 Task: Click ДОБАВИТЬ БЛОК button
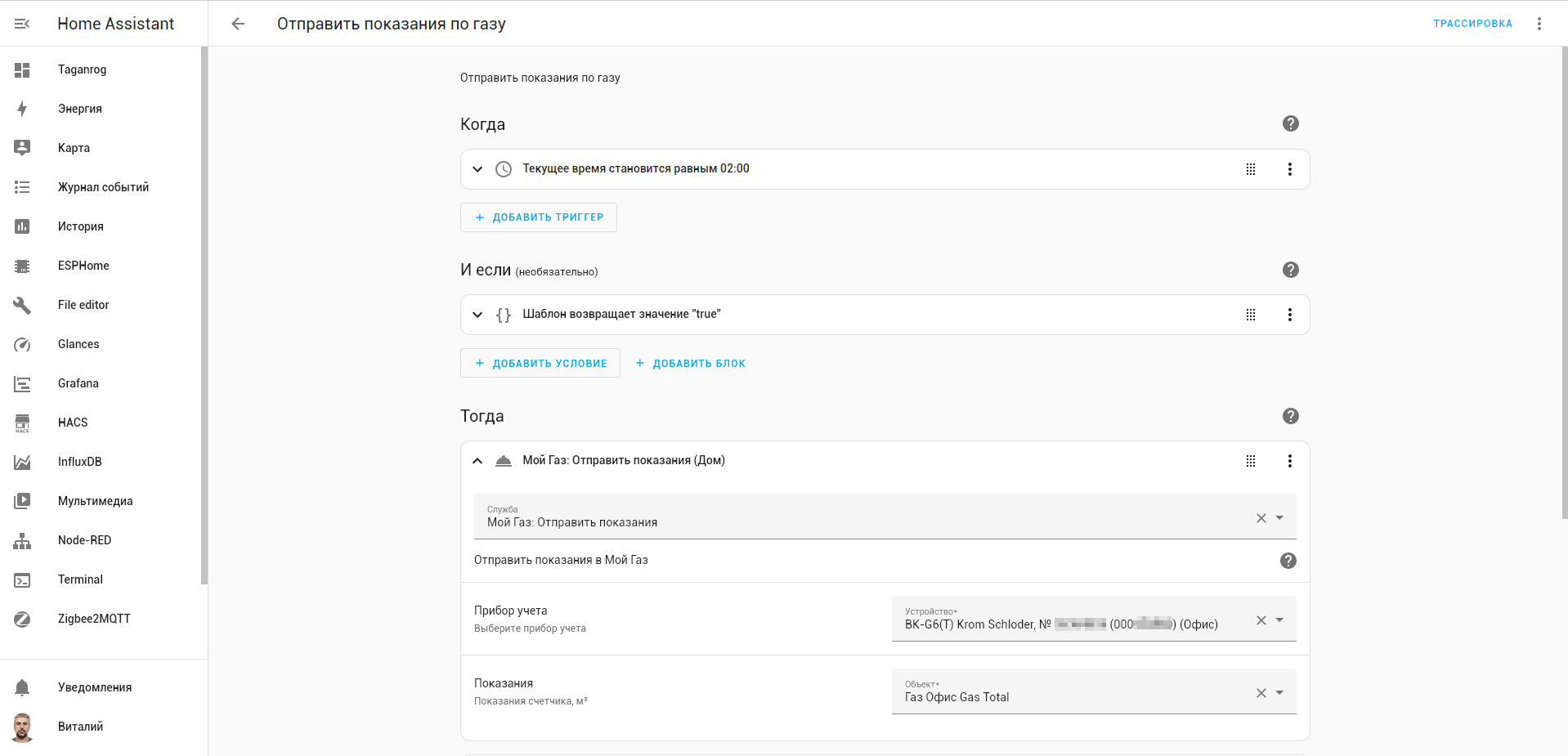pyautogui.click(x=691, y=363)
